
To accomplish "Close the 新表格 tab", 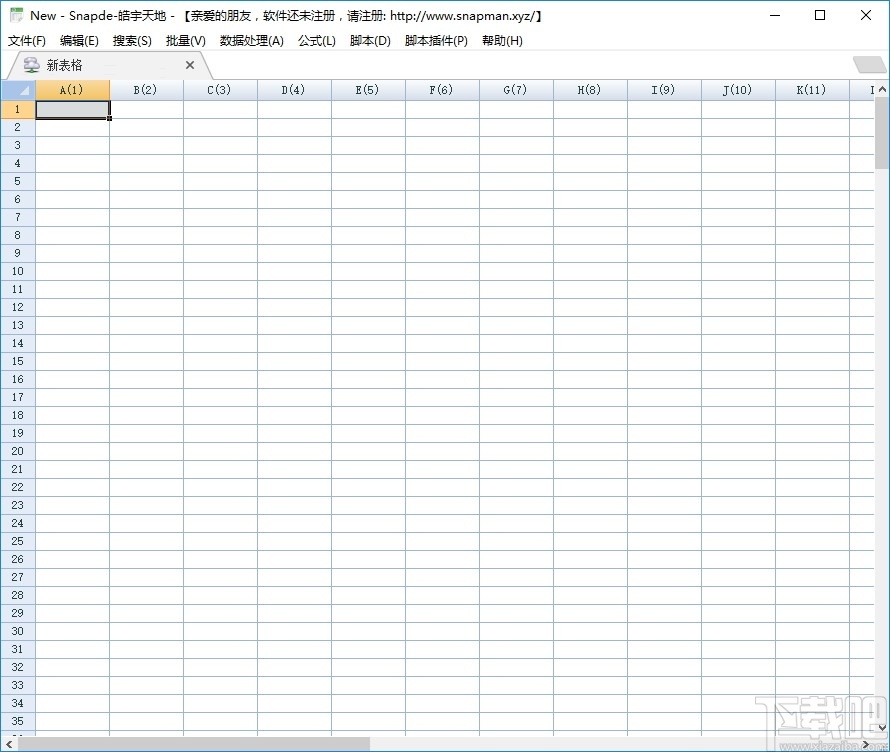I will 190,65.
